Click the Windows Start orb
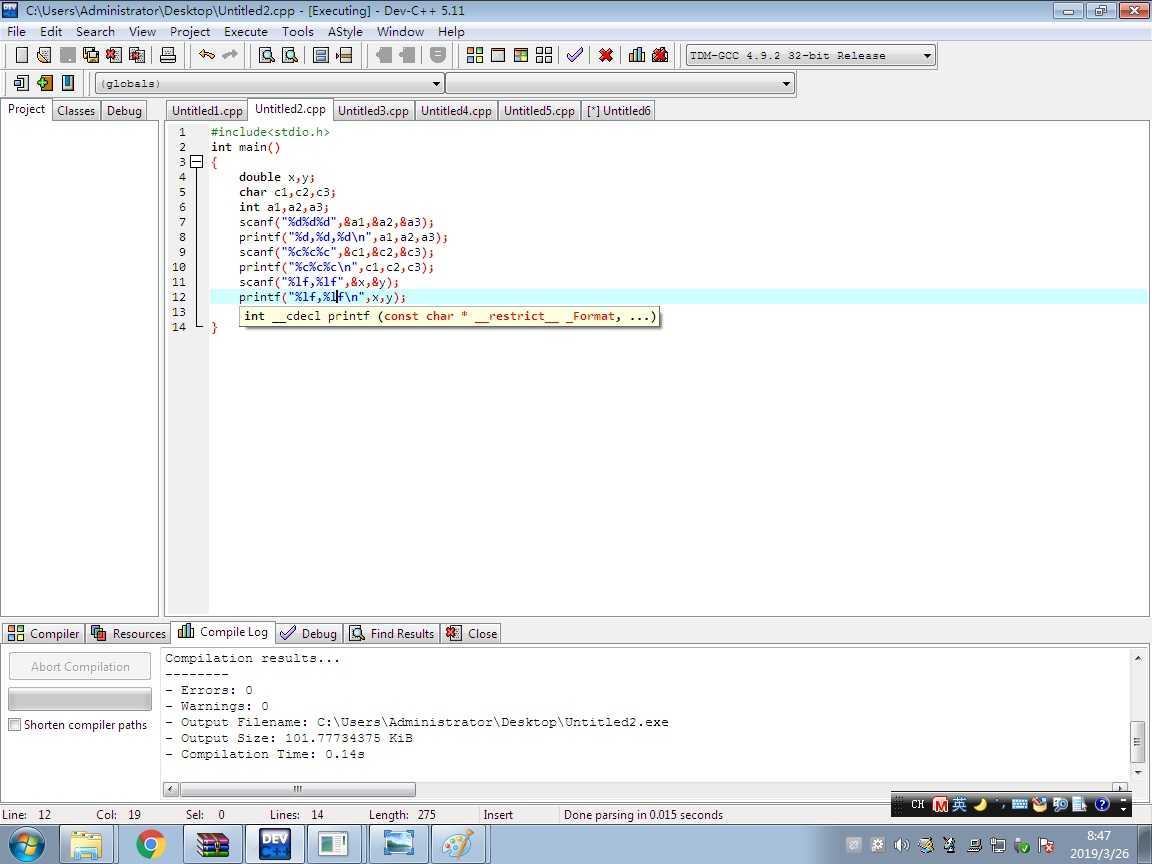This screenshot has width=1152, height=864. 26,845
